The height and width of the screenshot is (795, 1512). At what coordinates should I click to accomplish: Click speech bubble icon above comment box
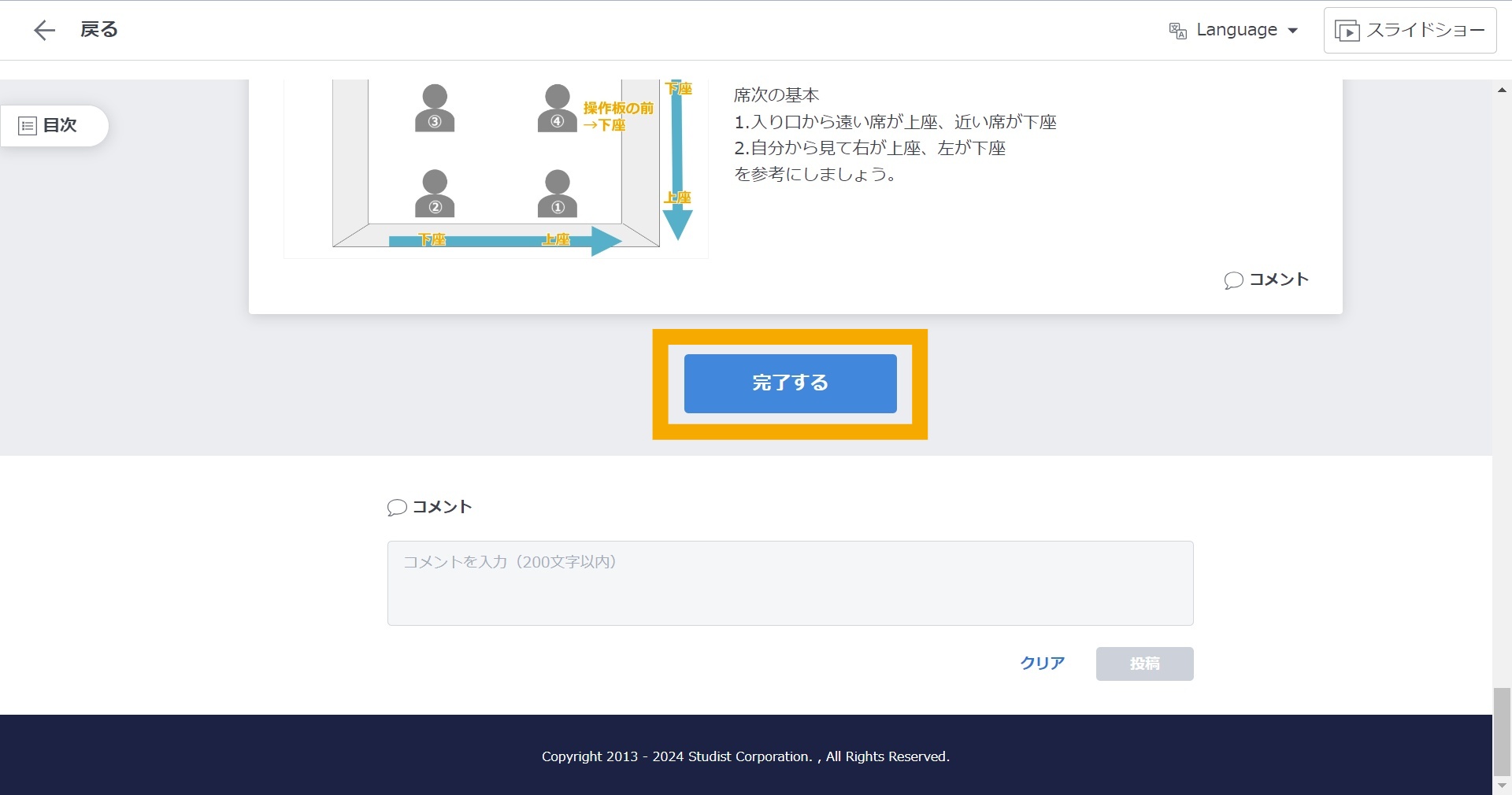pyautogui.click(x=397, y=508)
